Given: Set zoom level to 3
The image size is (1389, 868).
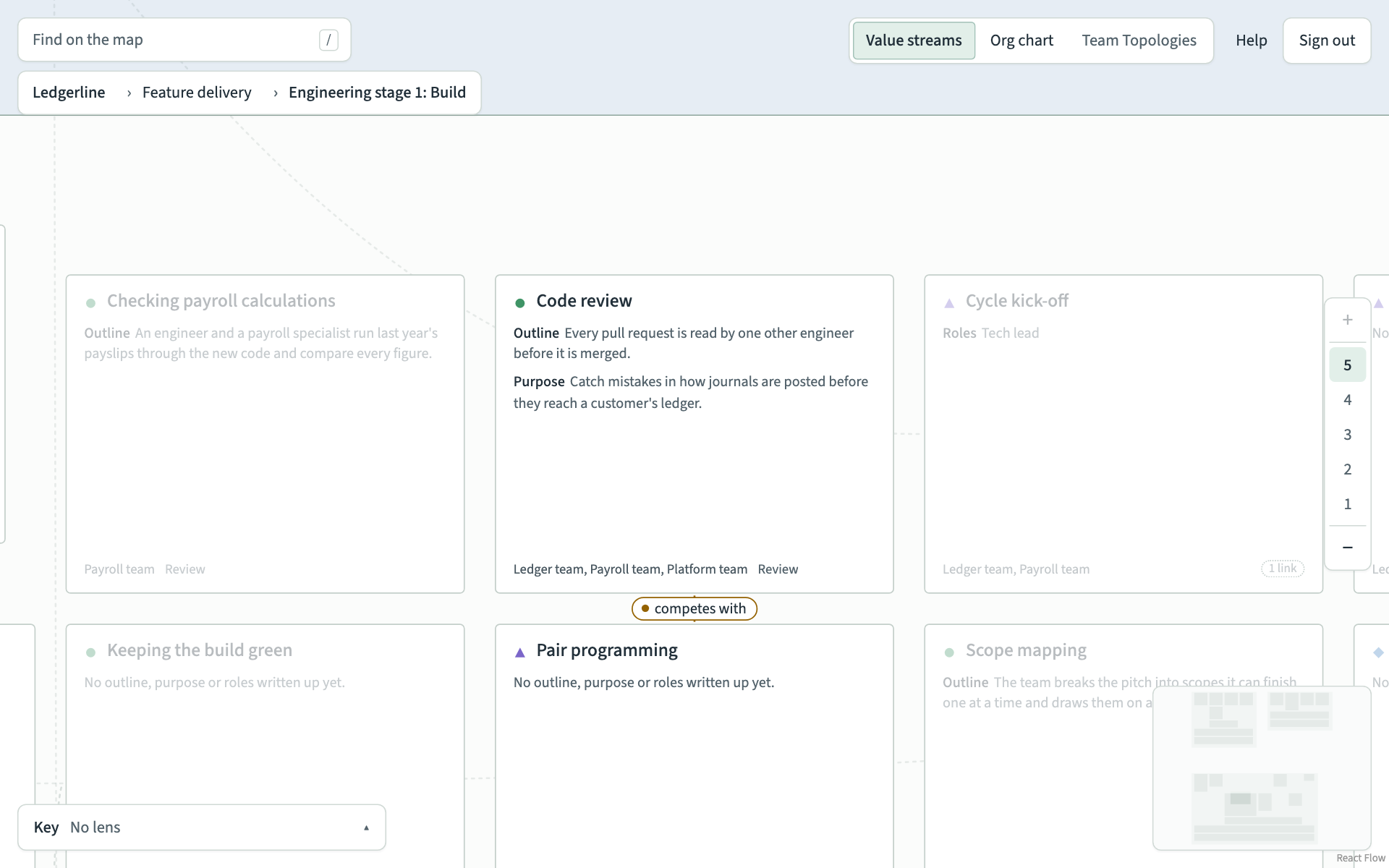Looking at the screenshot, I should [x=1347, y=435].
